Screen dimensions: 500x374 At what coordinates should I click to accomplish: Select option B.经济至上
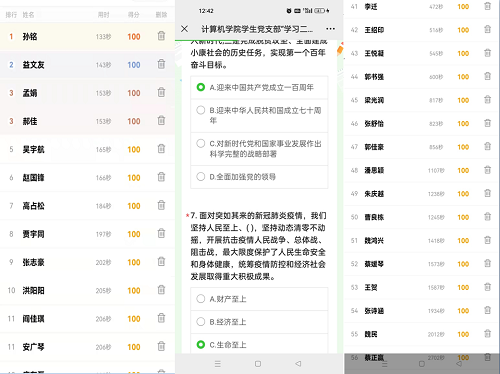[x=259, y=322]
